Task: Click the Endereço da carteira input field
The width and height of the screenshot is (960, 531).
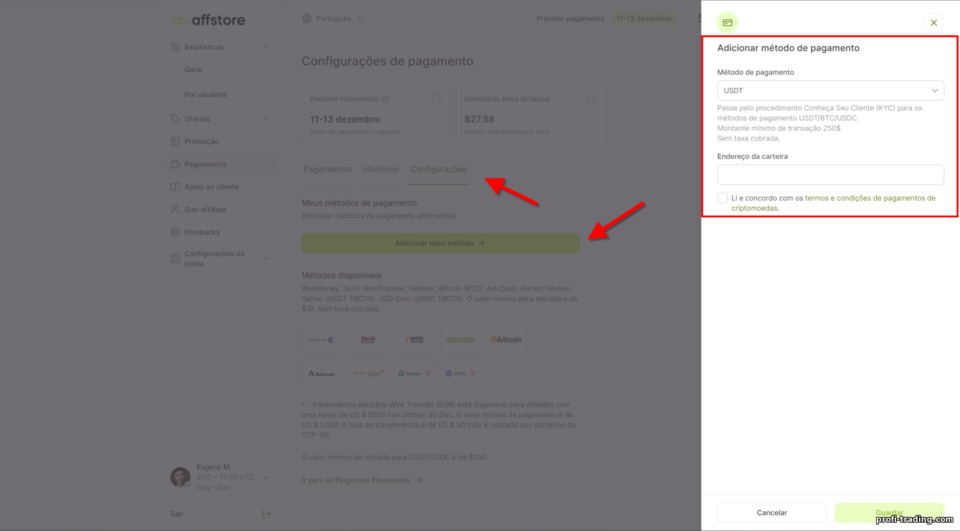Action: coord(830,175)
